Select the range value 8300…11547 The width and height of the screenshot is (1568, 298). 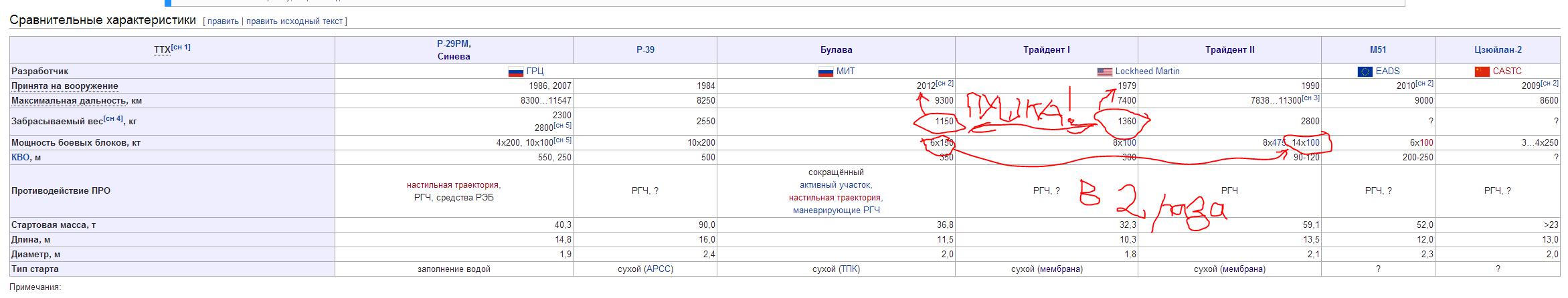pos(546,101)
